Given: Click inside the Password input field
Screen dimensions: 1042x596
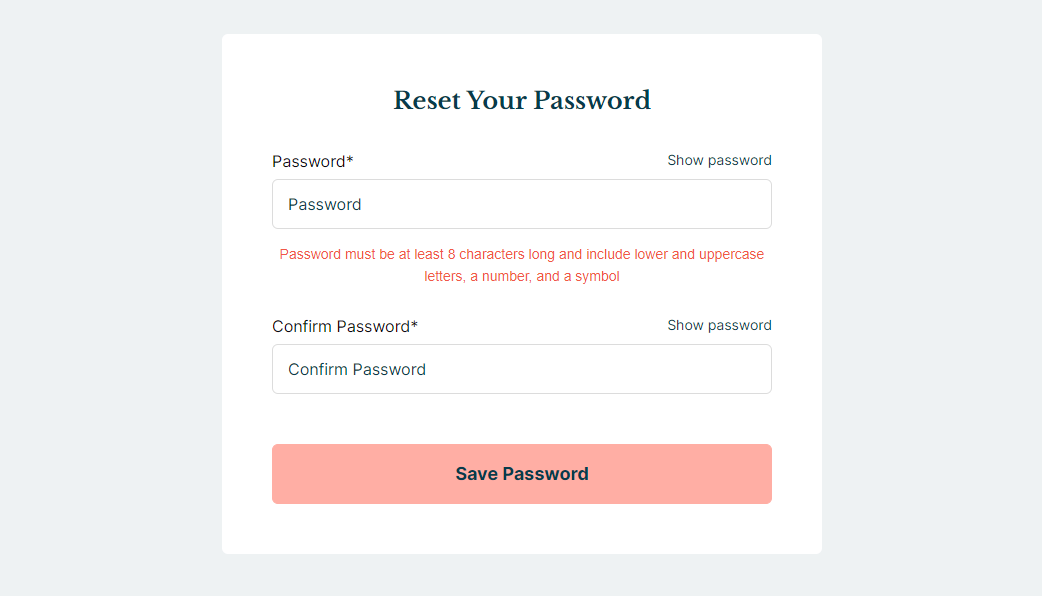Looking at the screenshot, I should point(521,203).
